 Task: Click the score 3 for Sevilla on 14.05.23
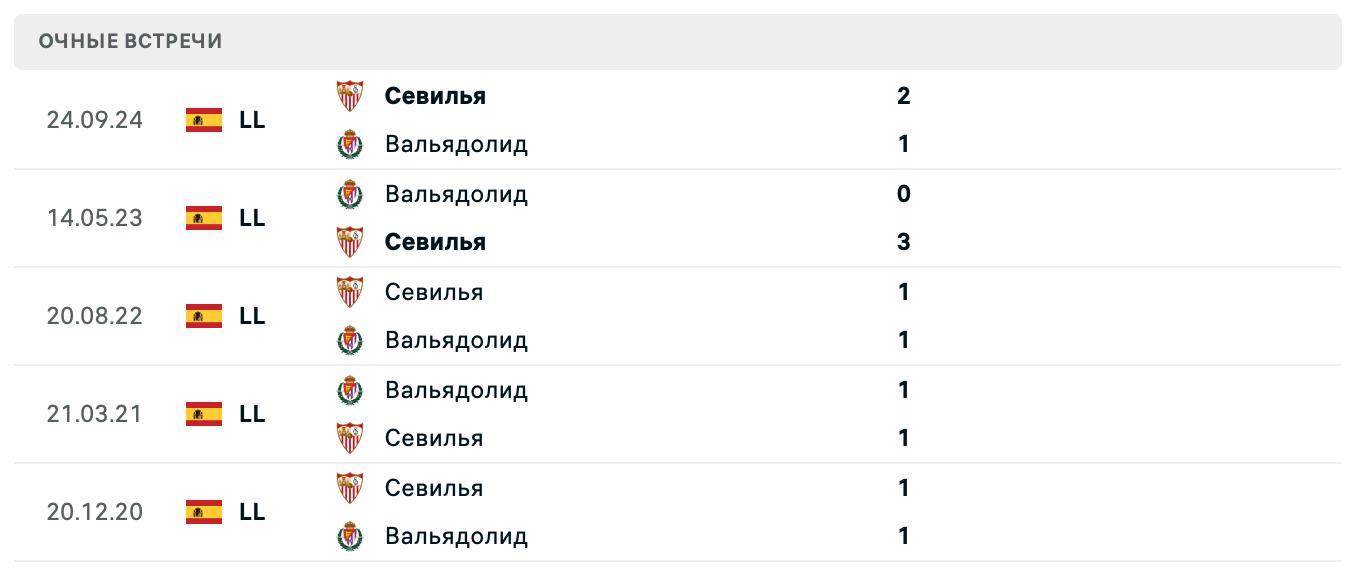pos(903,241)
